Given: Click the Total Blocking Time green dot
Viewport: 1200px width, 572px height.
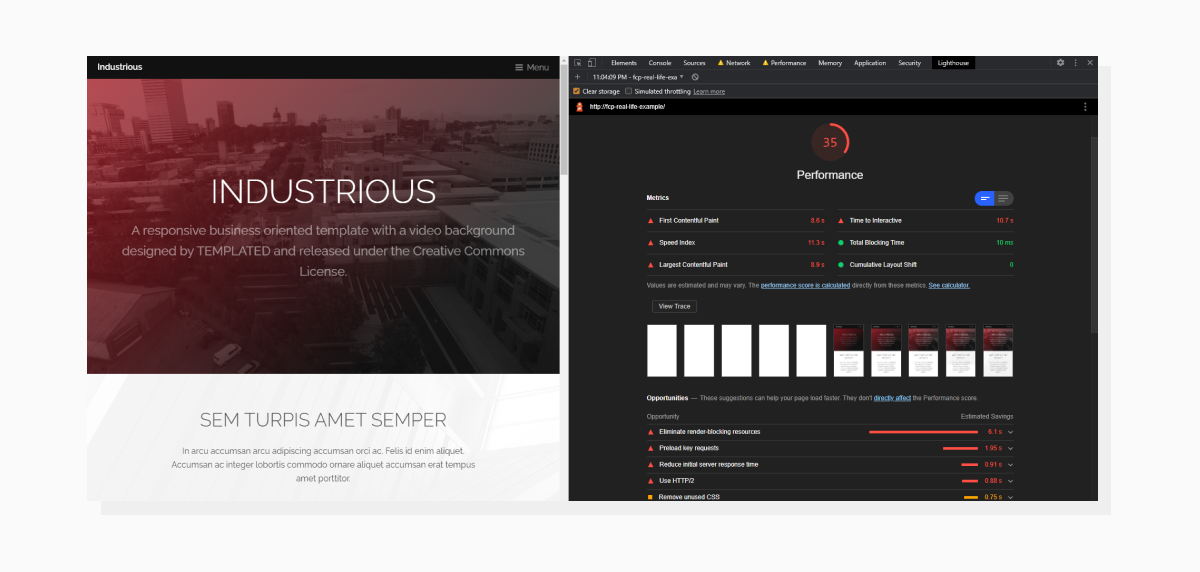Looking at the screenshot, I should click(841, 243).
